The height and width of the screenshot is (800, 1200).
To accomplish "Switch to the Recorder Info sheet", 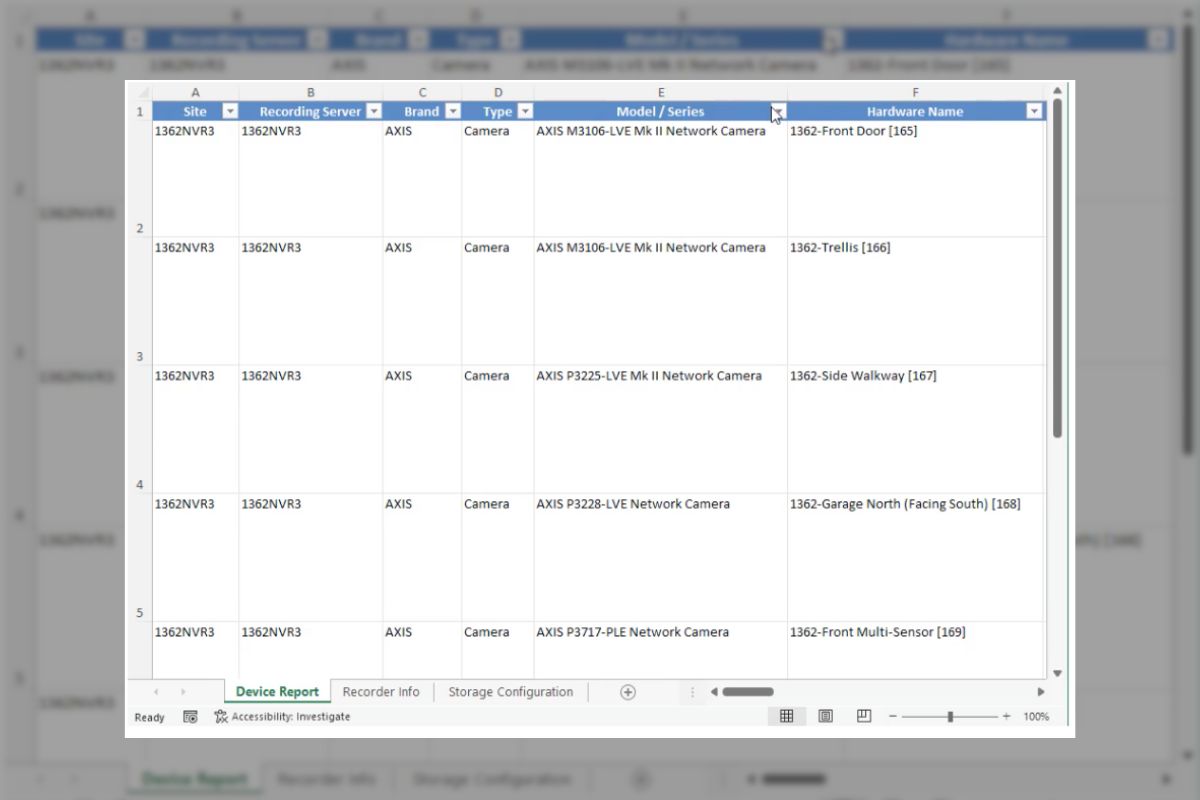I will pyautogui.click(x=381, y=691).
